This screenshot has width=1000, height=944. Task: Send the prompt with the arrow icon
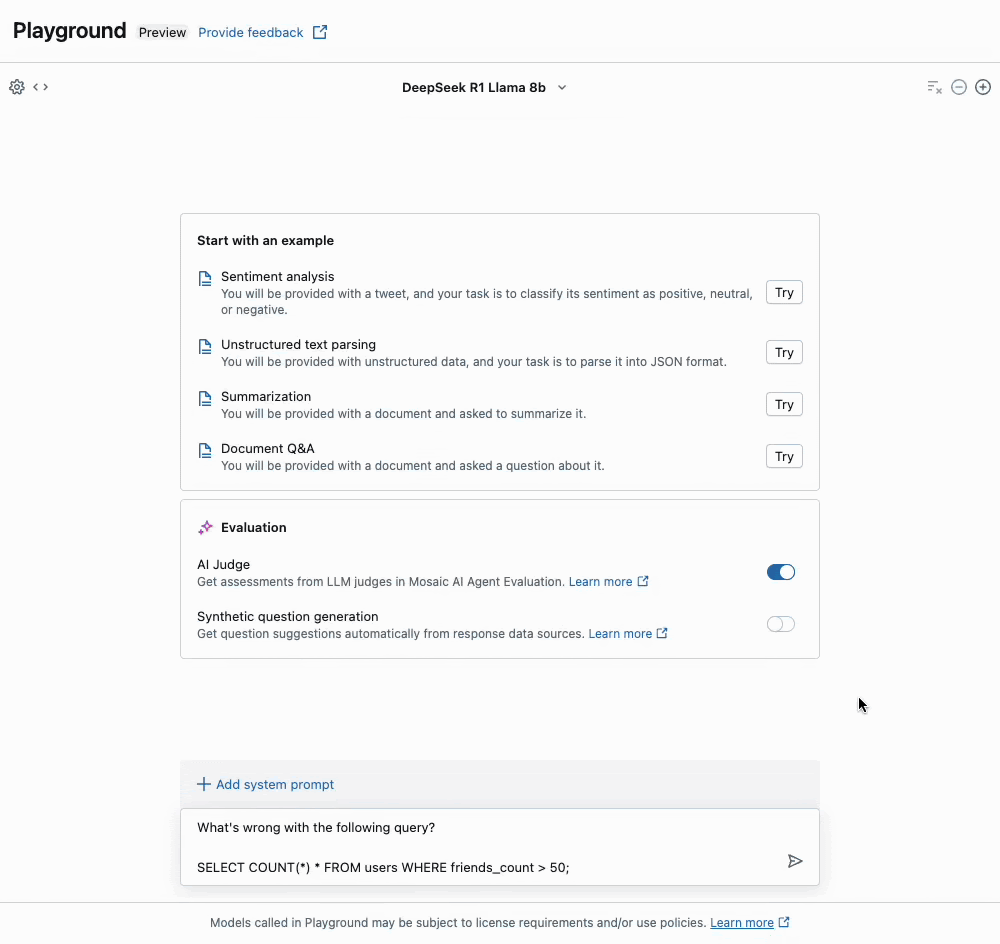point(795,861)
